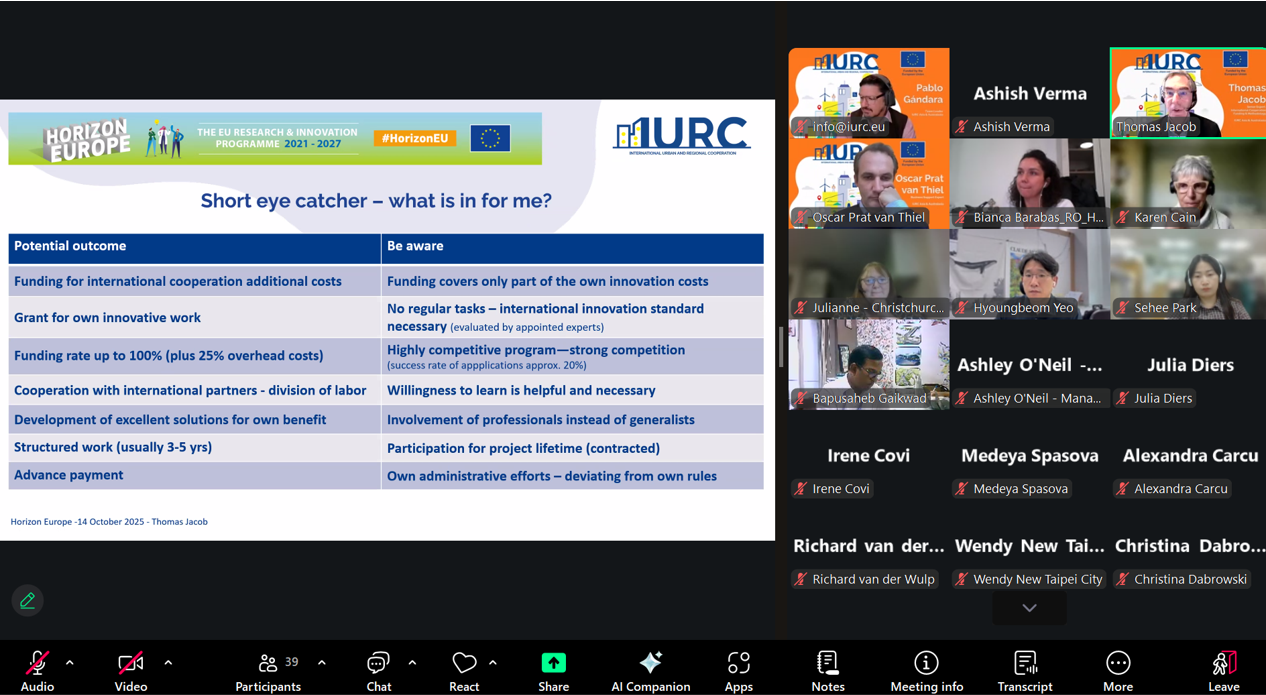The image size is (1266, 695).
Task: Click the green Share screen button
Action: tap(553, 670)
